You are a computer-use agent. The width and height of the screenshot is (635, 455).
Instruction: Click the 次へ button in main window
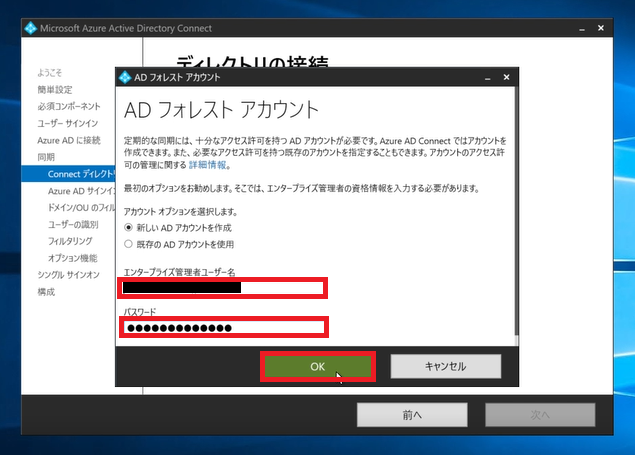pos(540,415)
